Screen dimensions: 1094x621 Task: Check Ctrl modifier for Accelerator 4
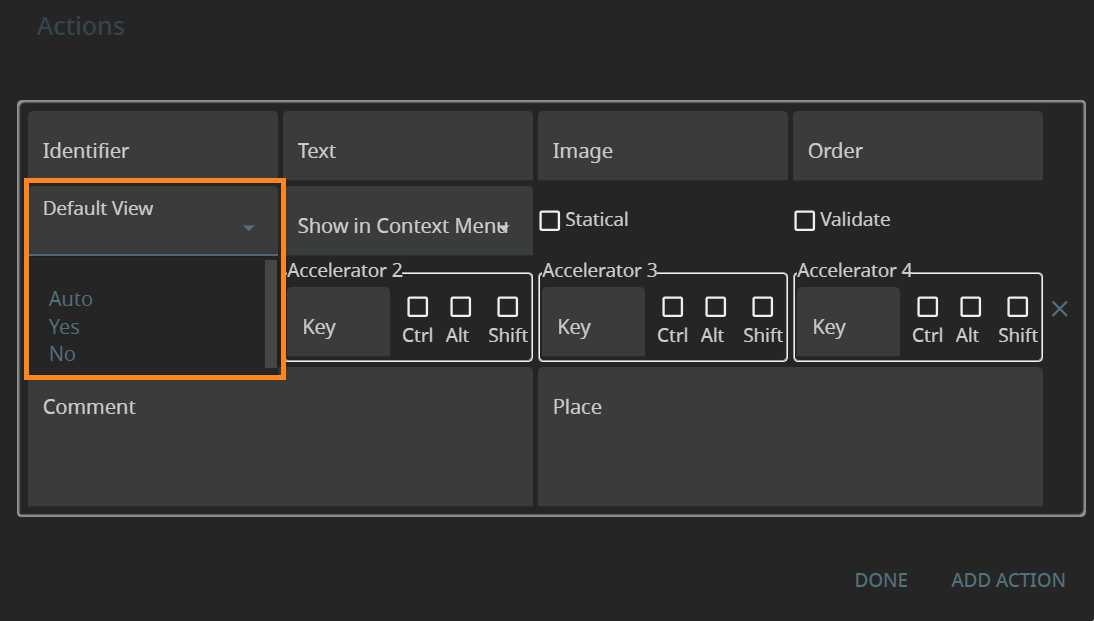pyautogui.click(x=927, y=307)
